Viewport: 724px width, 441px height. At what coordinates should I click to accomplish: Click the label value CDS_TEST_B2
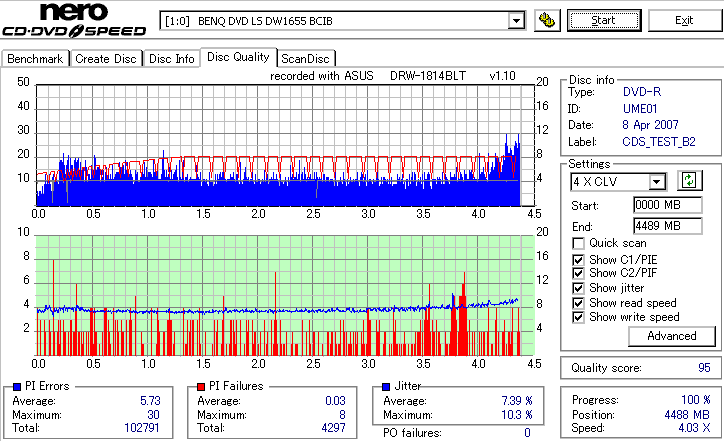[x=659, y=142]
